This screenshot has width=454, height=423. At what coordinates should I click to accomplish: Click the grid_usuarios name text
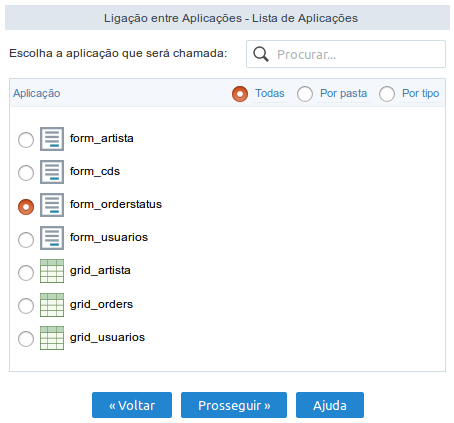pyautogui.click(x=107, y=337)
